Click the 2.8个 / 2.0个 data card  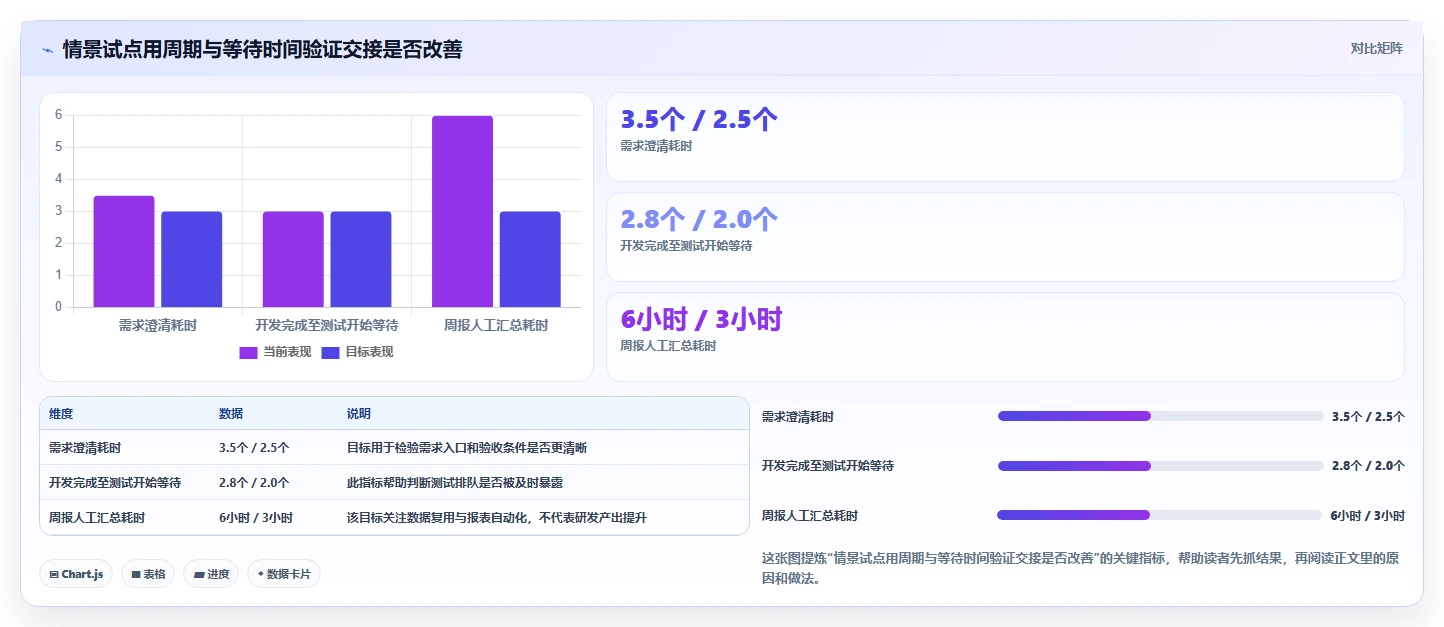coord(1005,237)
